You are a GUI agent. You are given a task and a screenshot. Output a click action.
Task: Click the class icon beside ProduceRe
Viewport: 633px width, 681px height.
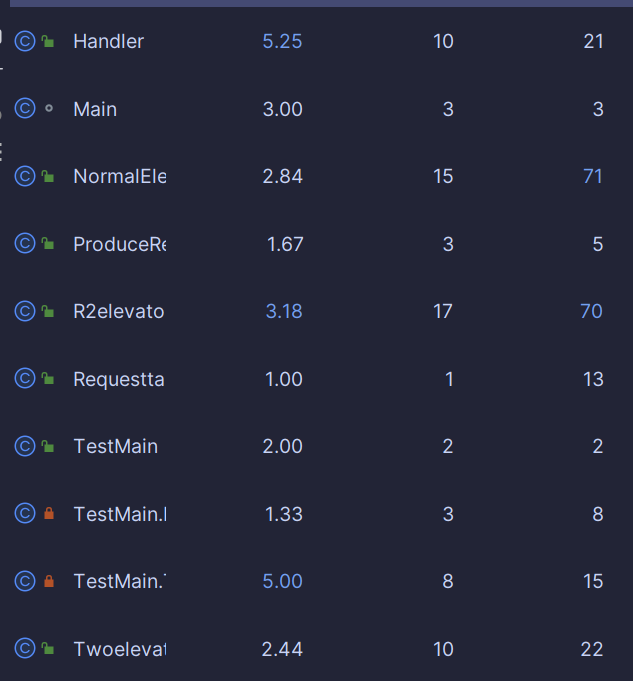25,244
